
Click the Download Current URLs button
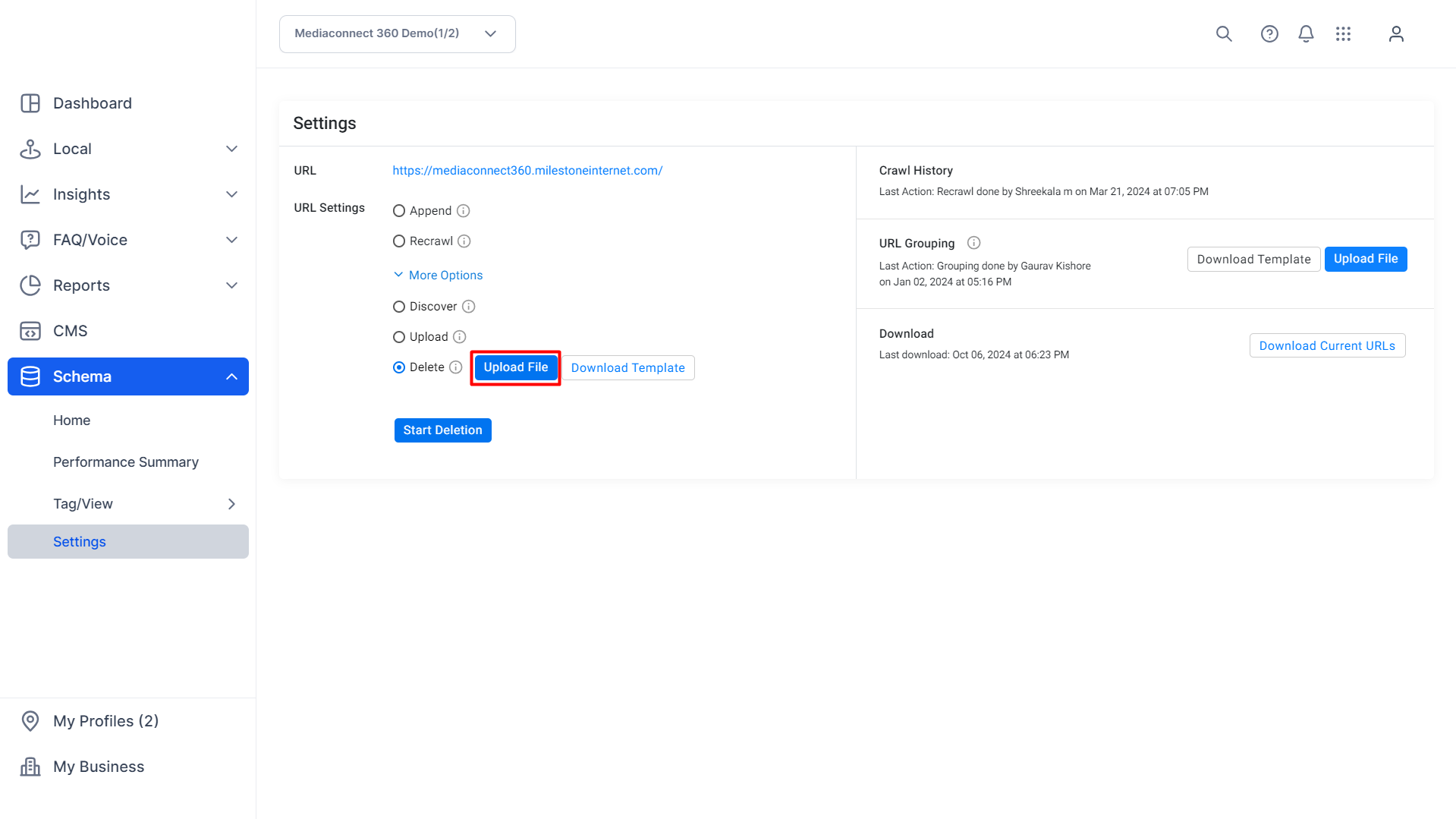1328,346
